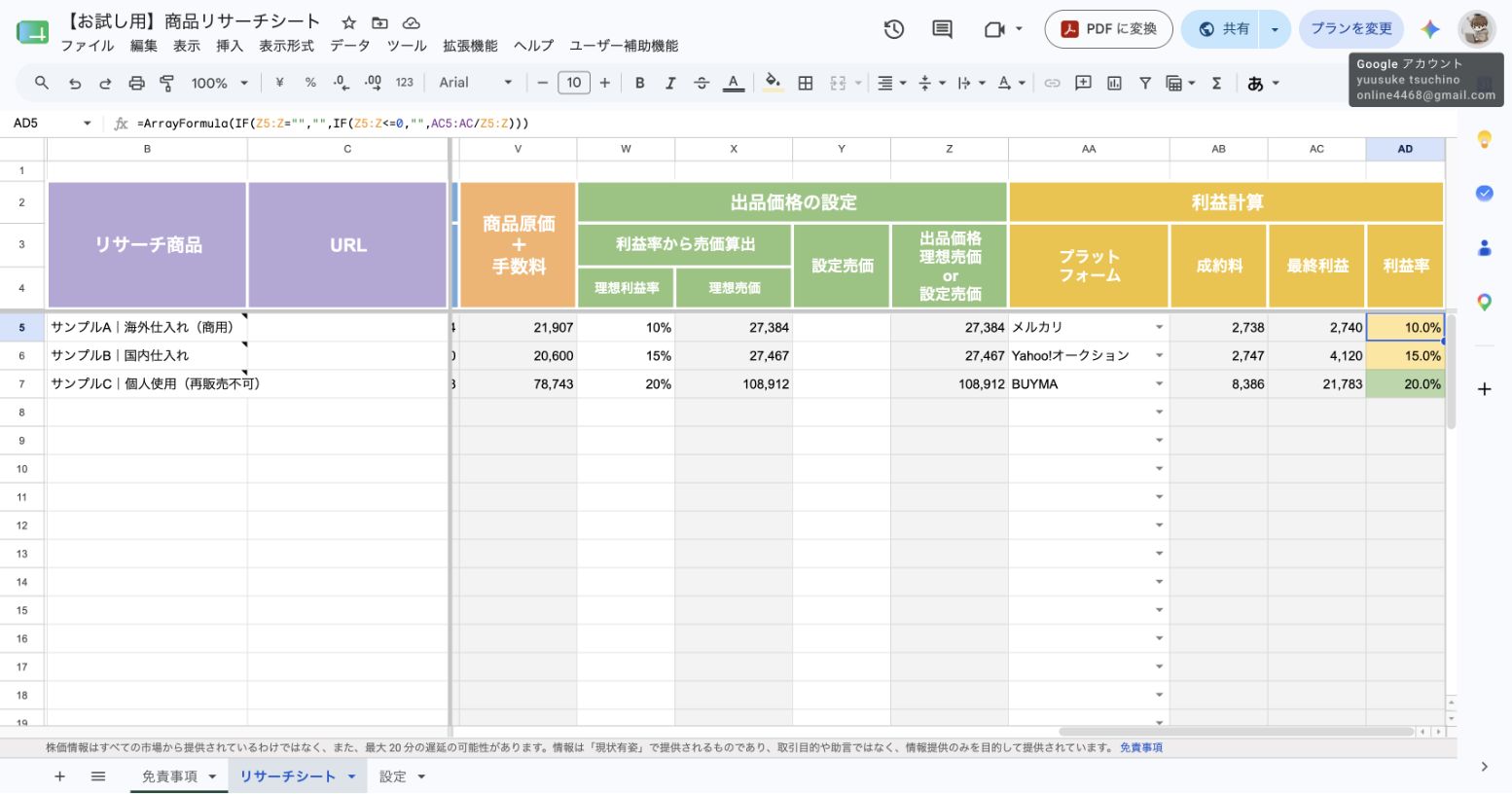Click the Get add-ons plus icon
This screenshot has width=1512, height=794.
coord(1485,389)
